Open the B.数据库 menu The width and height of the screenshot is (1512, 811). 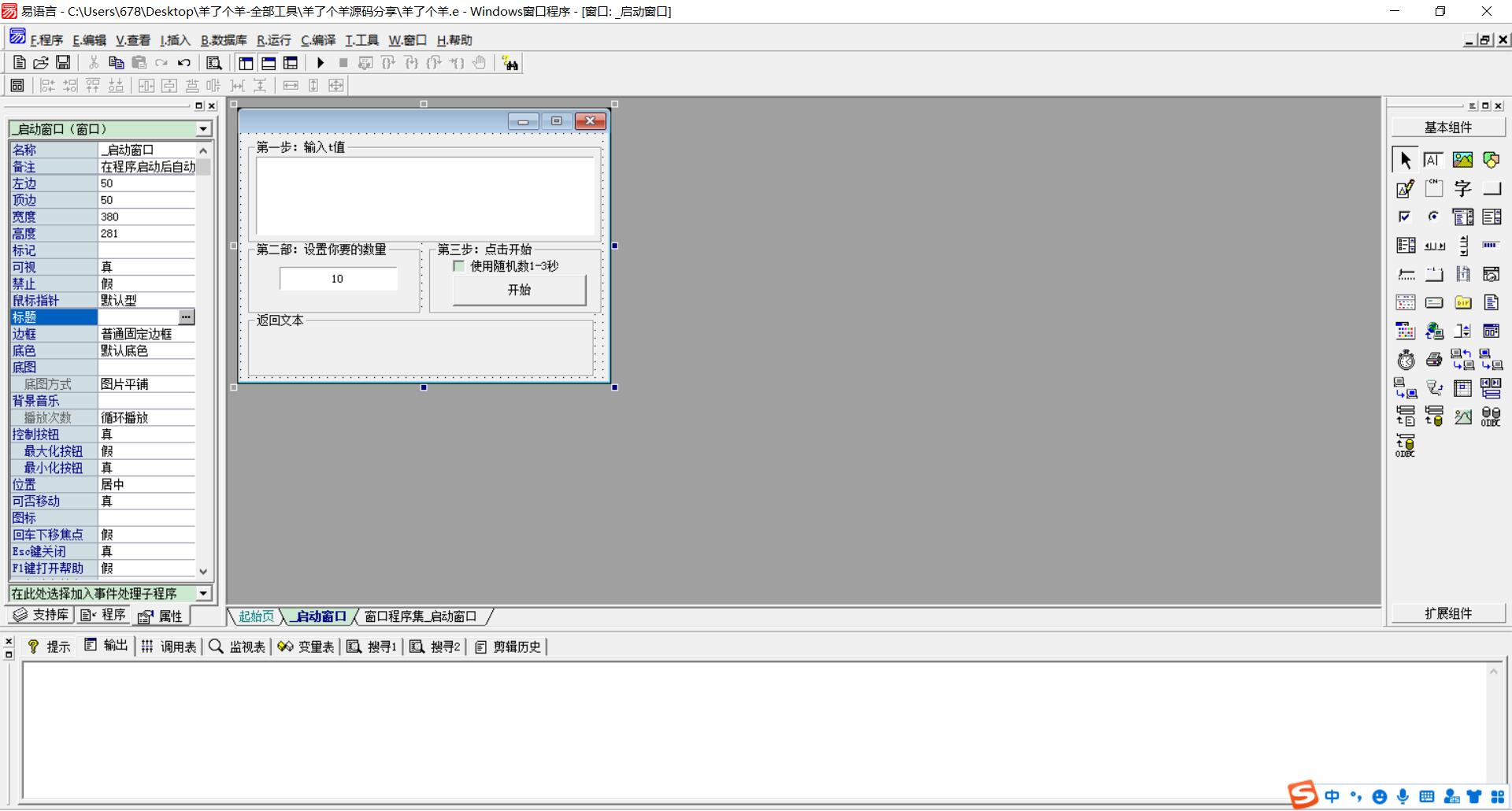coord(224,40)
